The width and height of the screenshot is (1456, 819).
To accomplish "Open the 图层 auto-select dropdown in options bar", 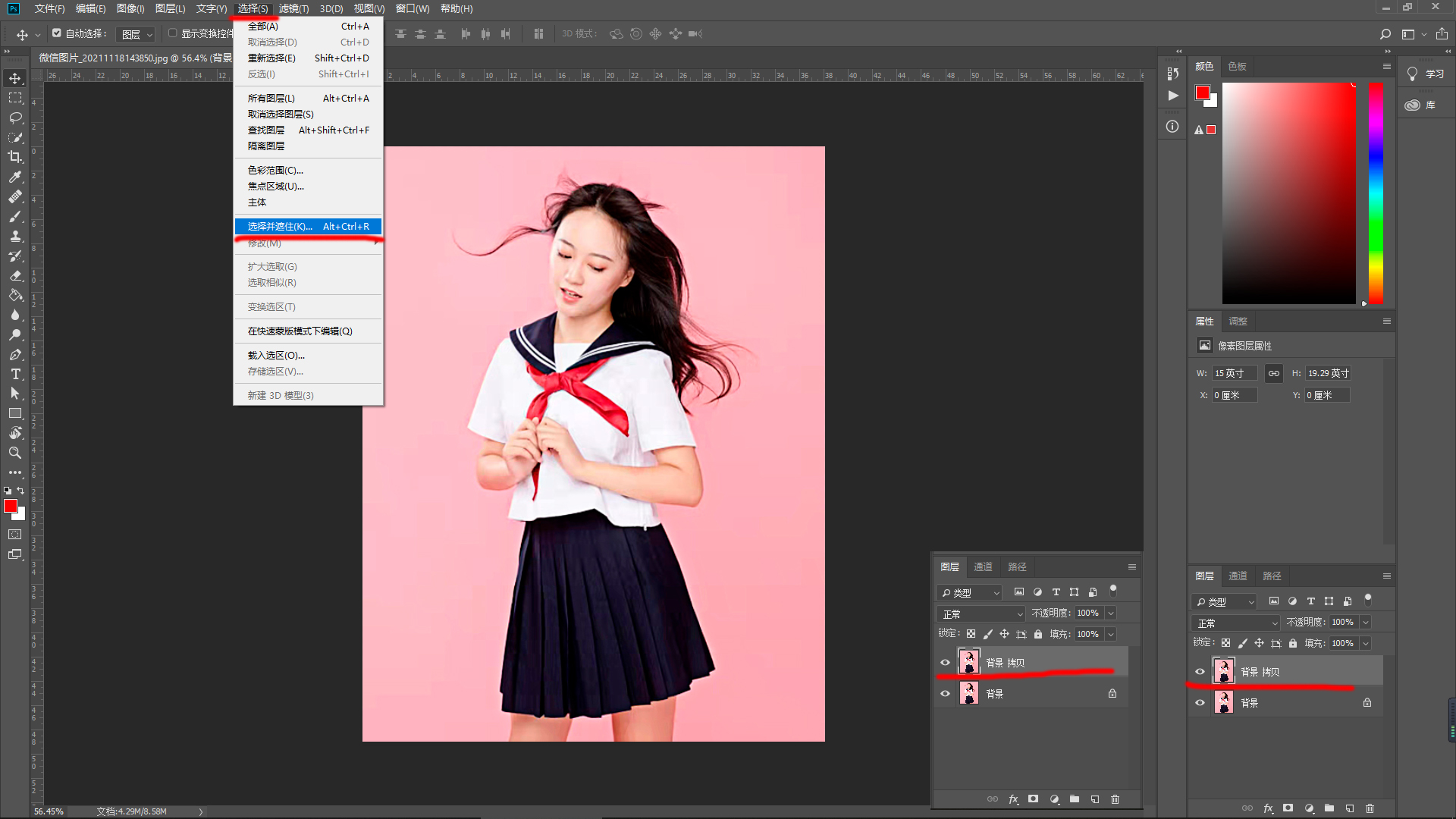I will tap(137, 34).
